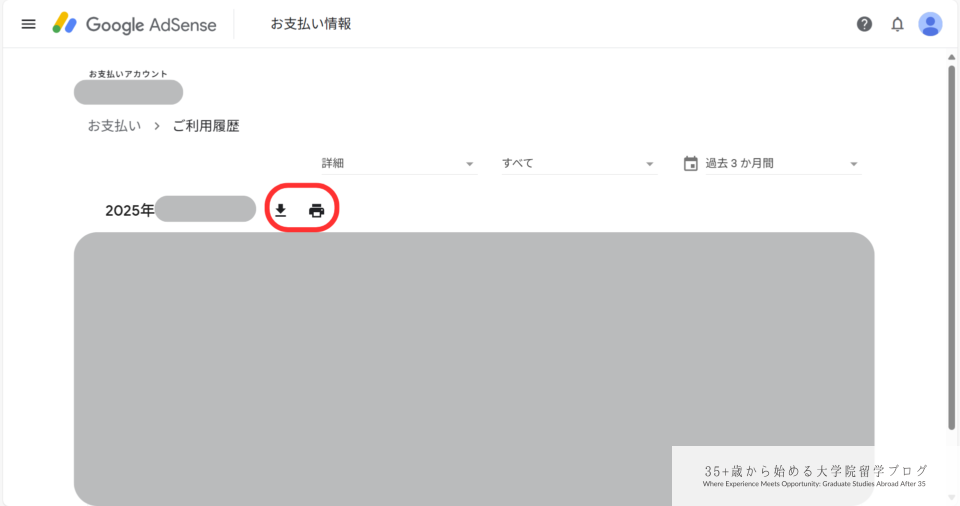Click the scrollbar up arrow
The width and height of the screenshot is (960, 506).
(x=951, y=57)
